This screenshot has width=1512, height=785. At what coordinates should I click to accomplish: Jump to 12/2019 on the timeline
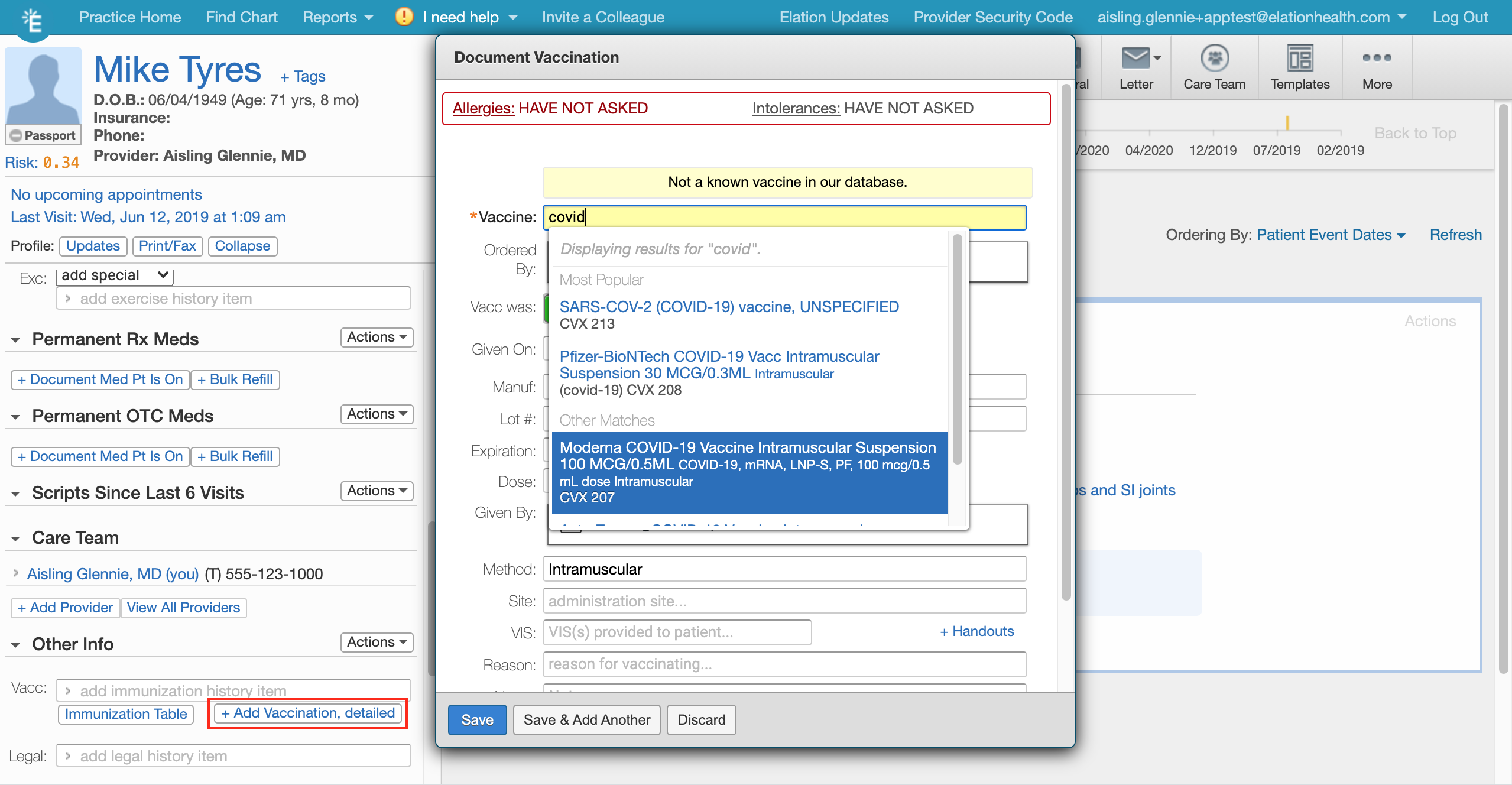pos(1213,150)
